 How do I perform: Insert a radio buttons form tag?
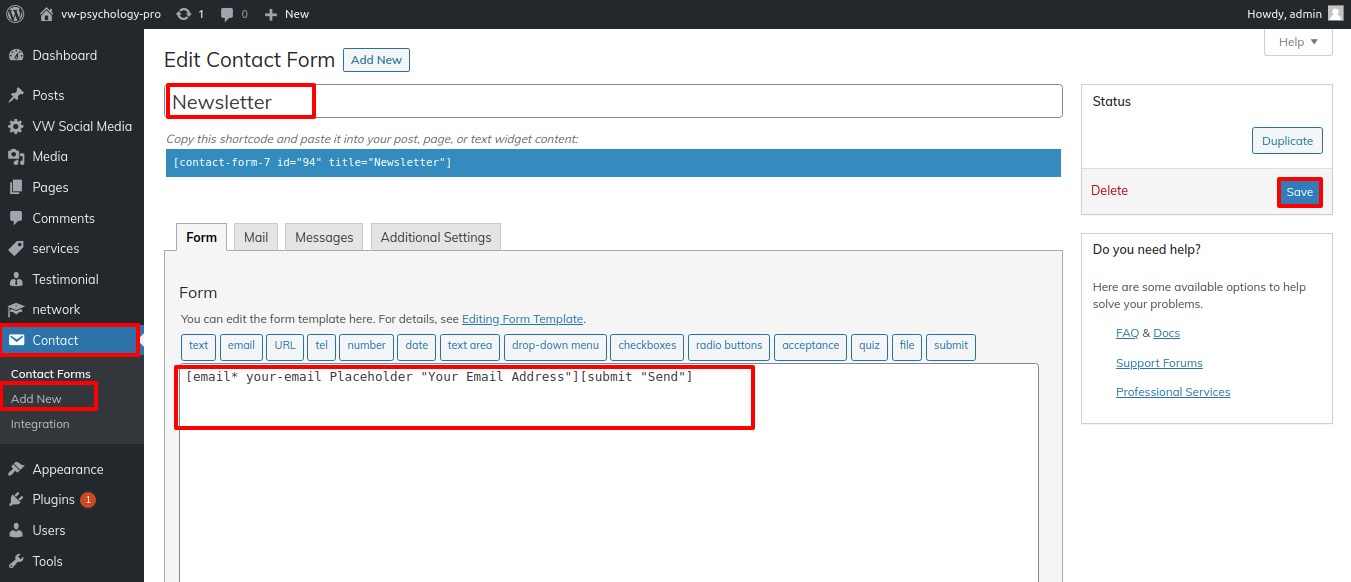(729, 346)
